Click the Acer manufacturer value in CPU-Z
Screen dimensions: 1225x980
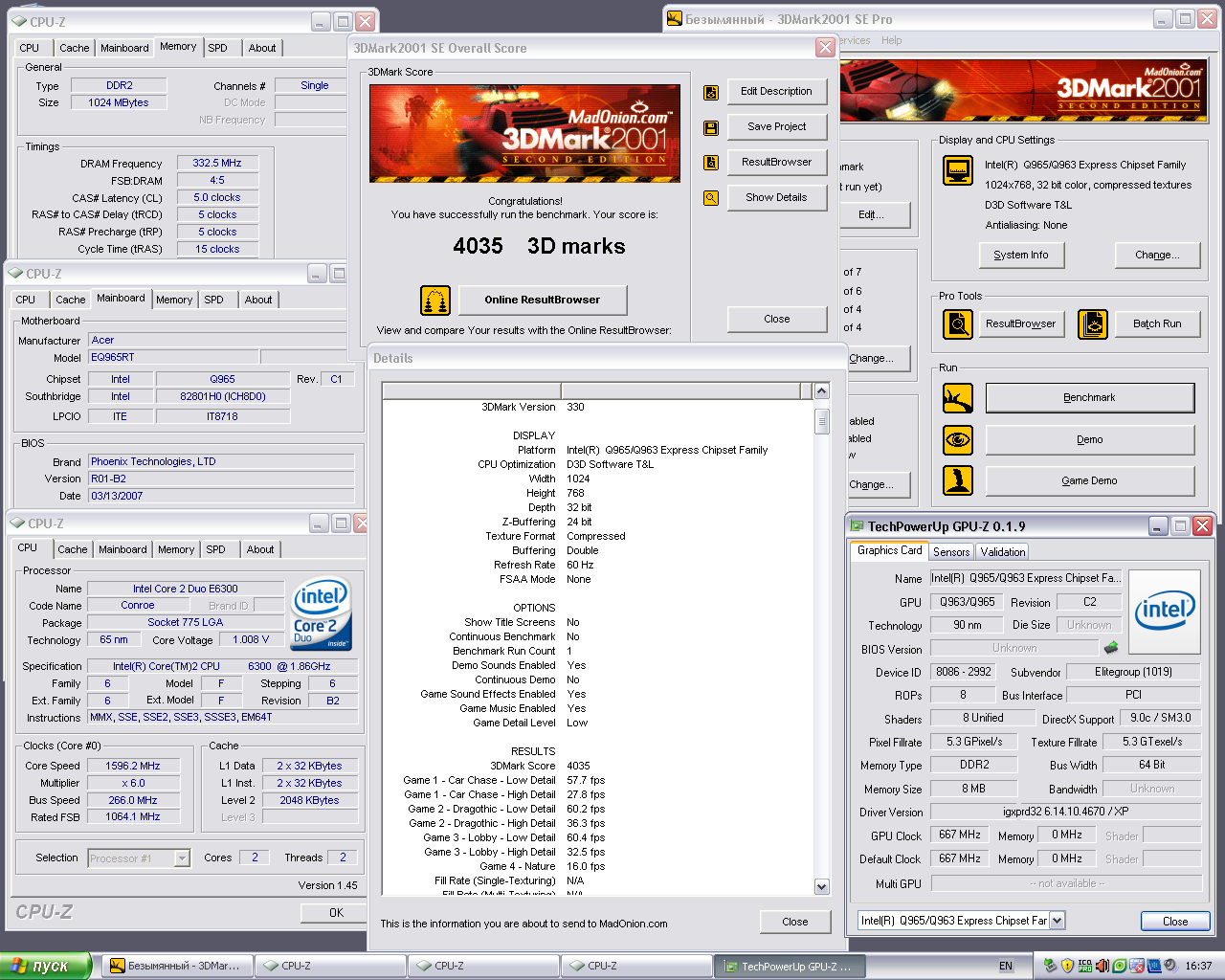[x=221, y=341]
